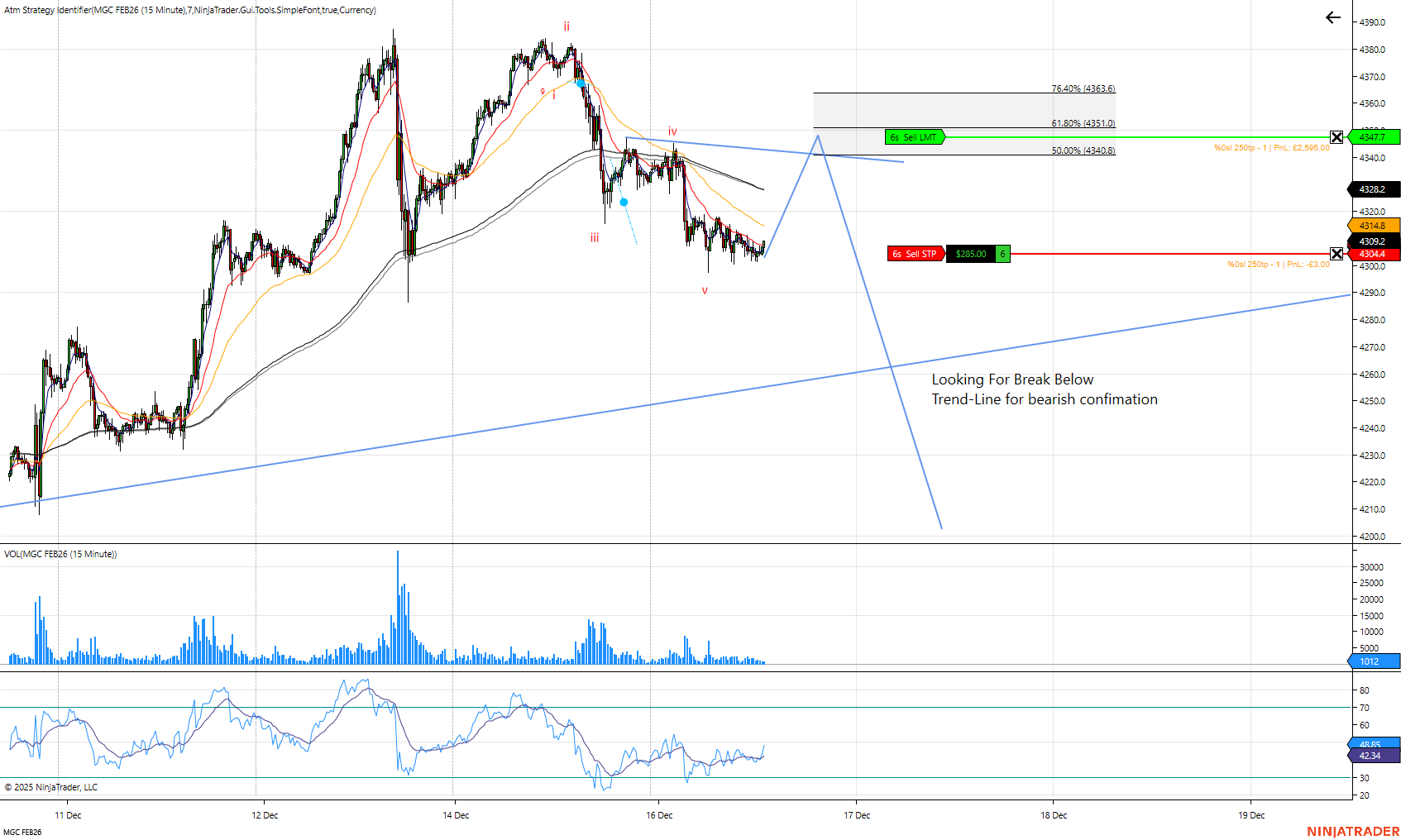
Task: Click the purple 42.34 indicator marker
Action: 1370,756
